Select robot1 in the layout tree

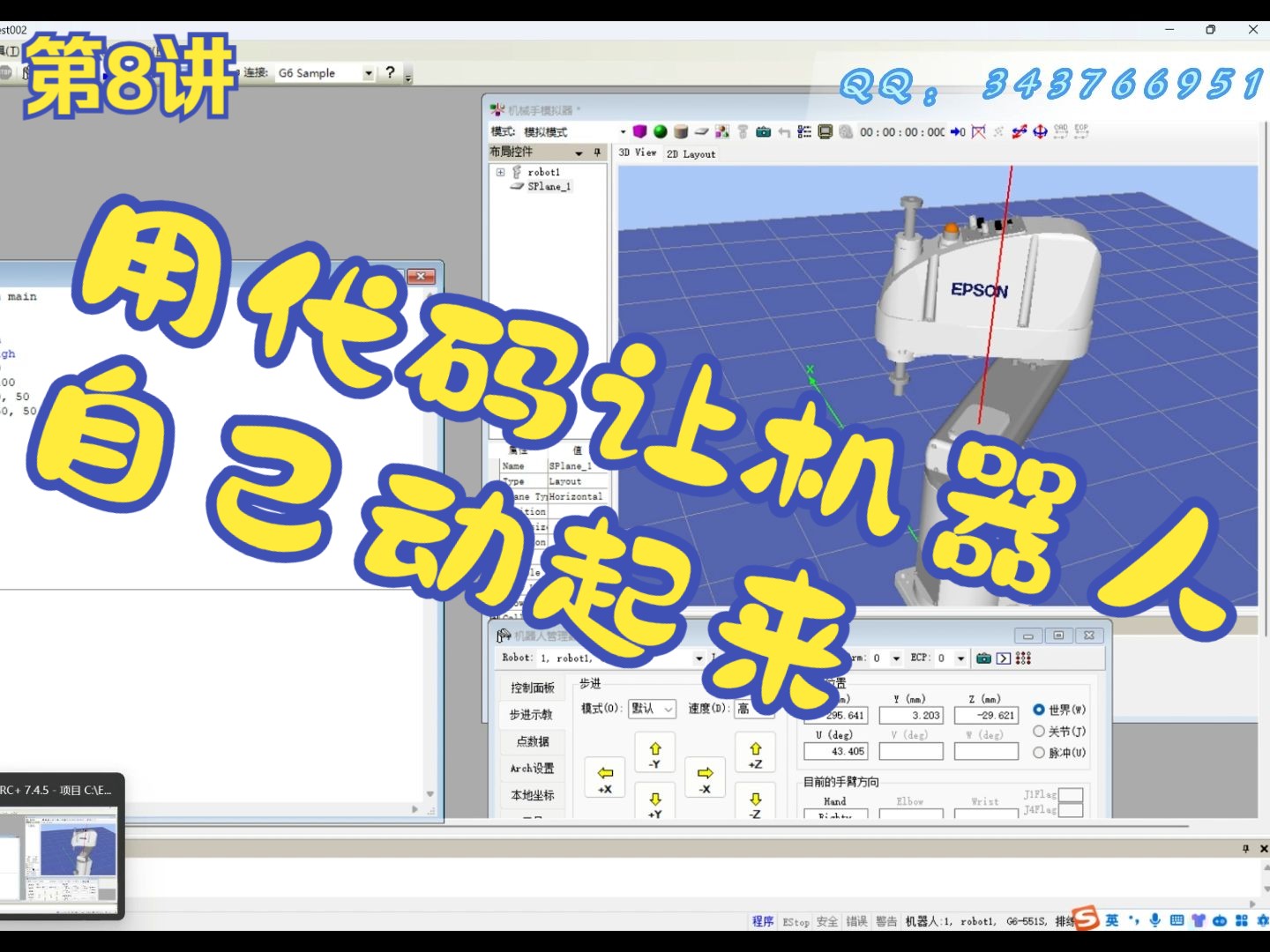pos(543,173)
